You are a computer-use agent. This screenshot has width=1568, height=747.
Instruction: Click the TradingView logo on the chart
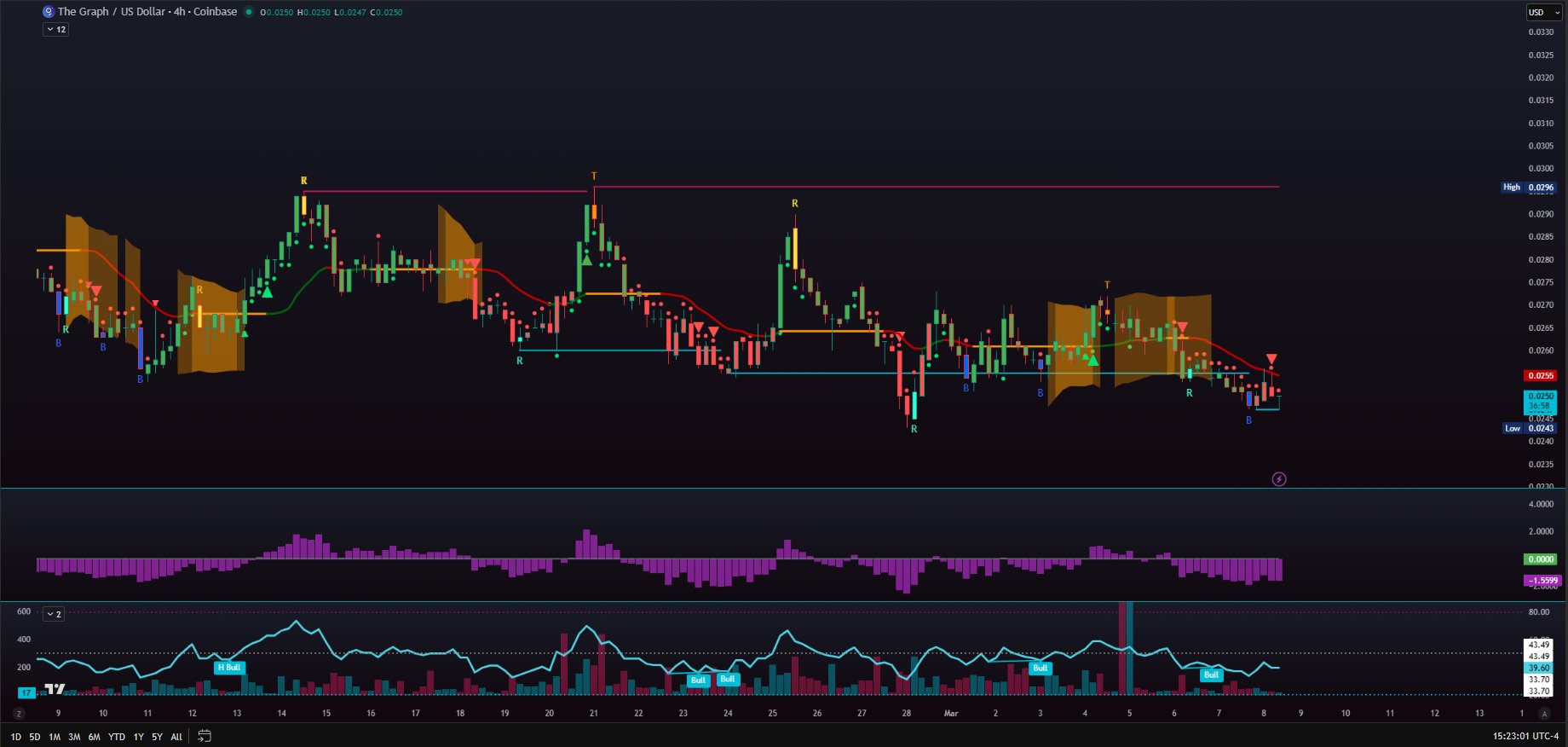point(55,689)
